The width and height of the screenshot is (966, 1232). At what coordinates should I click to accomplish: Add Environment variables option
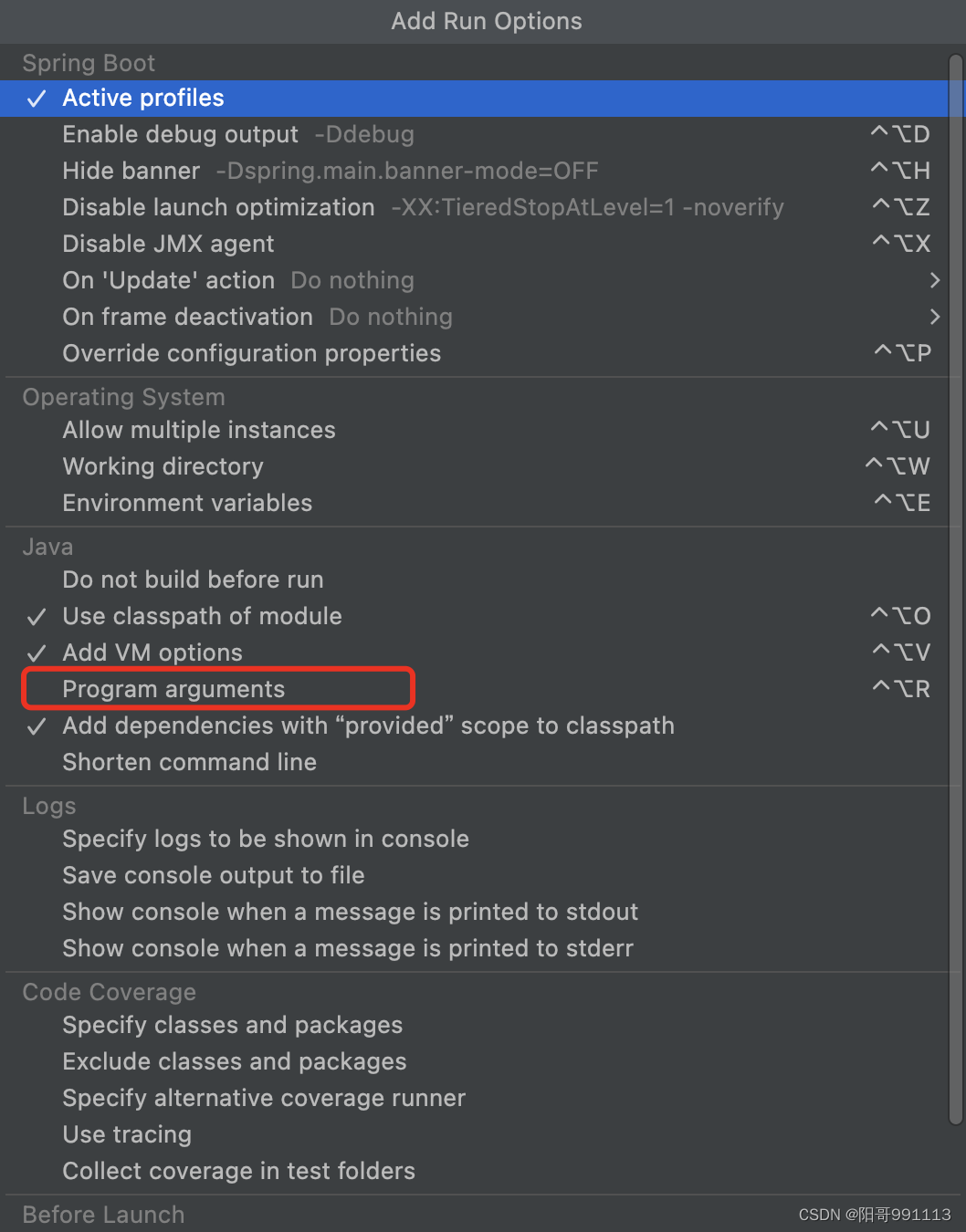pyautogui.click(x=477, y=503)
